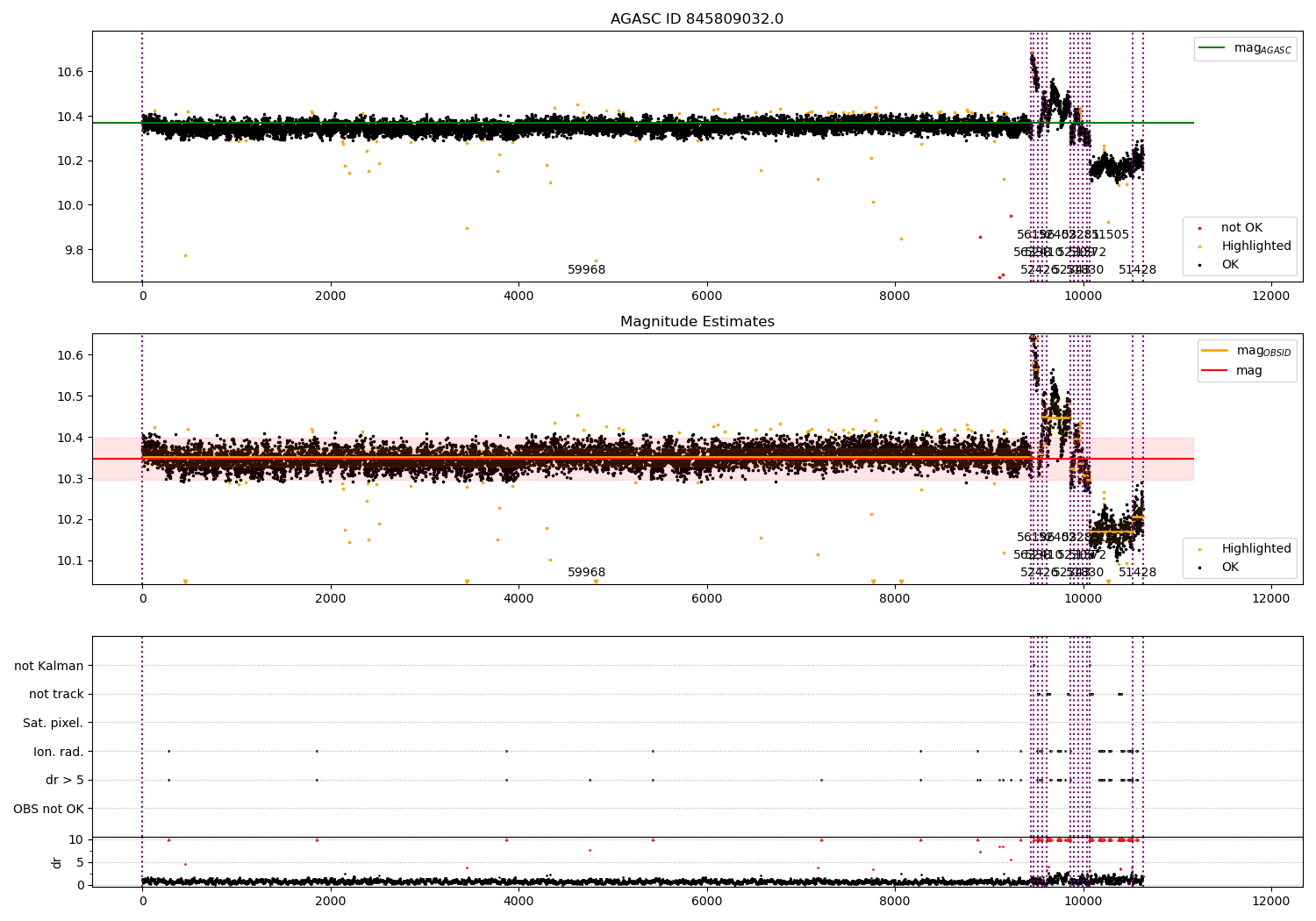
Task: Click the "12000" x-tick in the bottom plot
Action: [1270, 901]
